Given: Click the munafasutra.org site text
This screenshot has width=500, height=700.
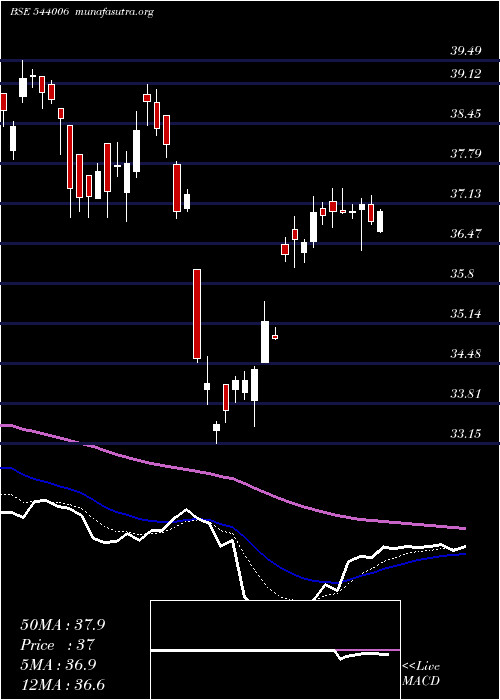Looking at the screenshot, I should click(115, 12).
